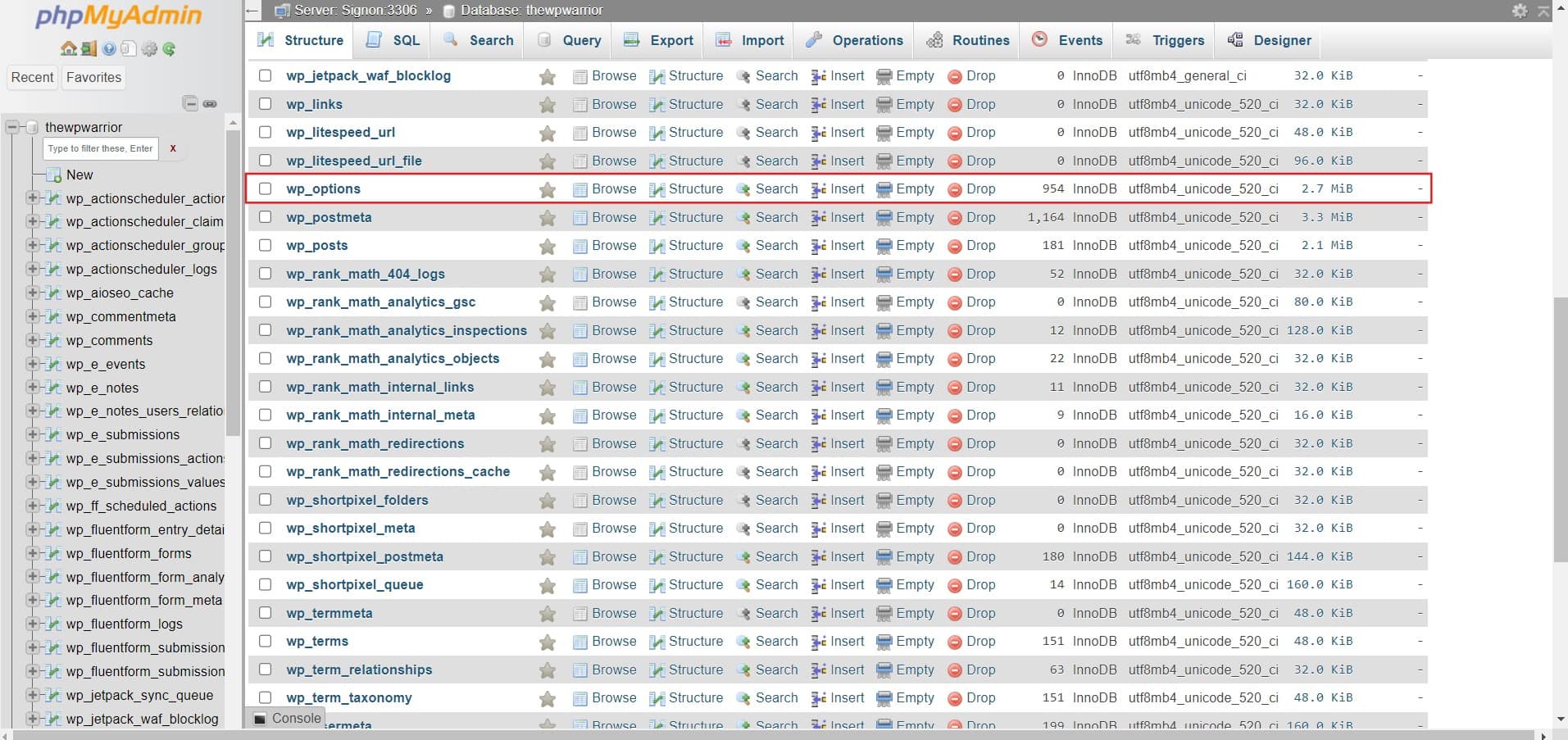Image resolution: width=1568 pixels, height=740 pixels.
Task: Check the wp_options row checkbox
Action: click(265, 188)
